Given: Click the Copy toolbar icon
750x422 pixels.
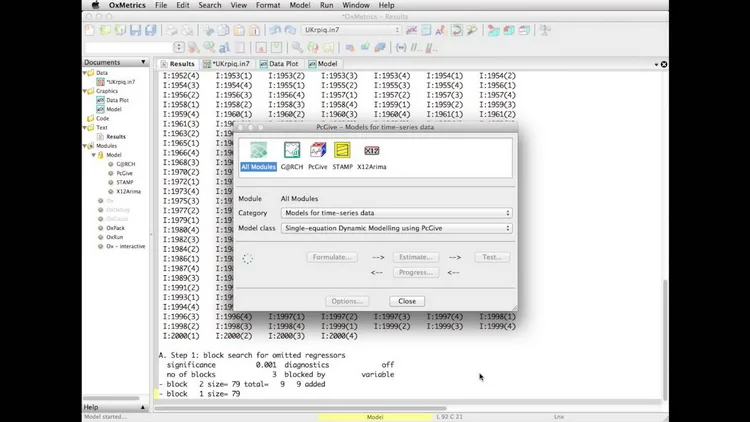Looking at the screenshot, I should pos(223,30).
